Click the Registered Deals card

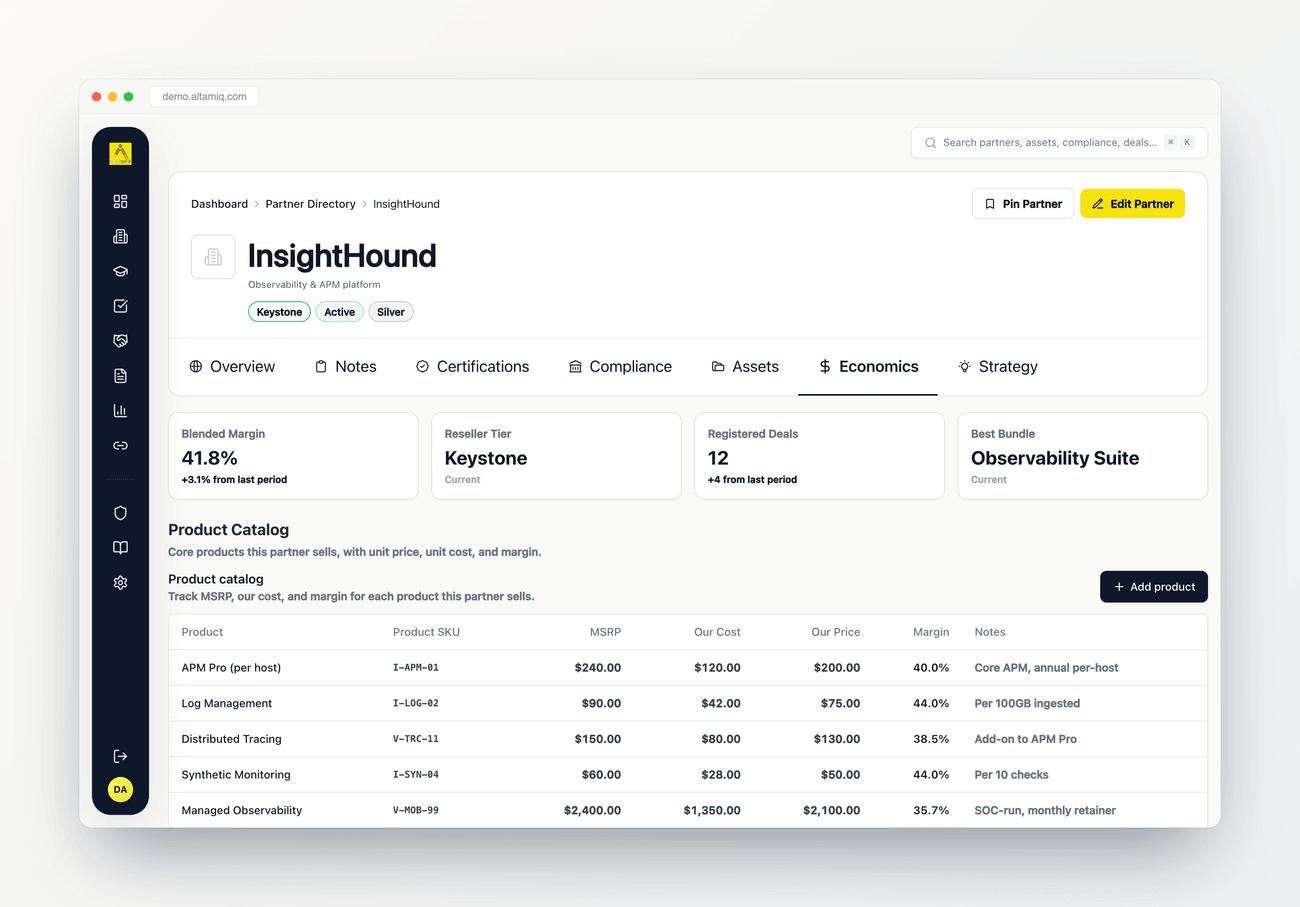(819, 456)
